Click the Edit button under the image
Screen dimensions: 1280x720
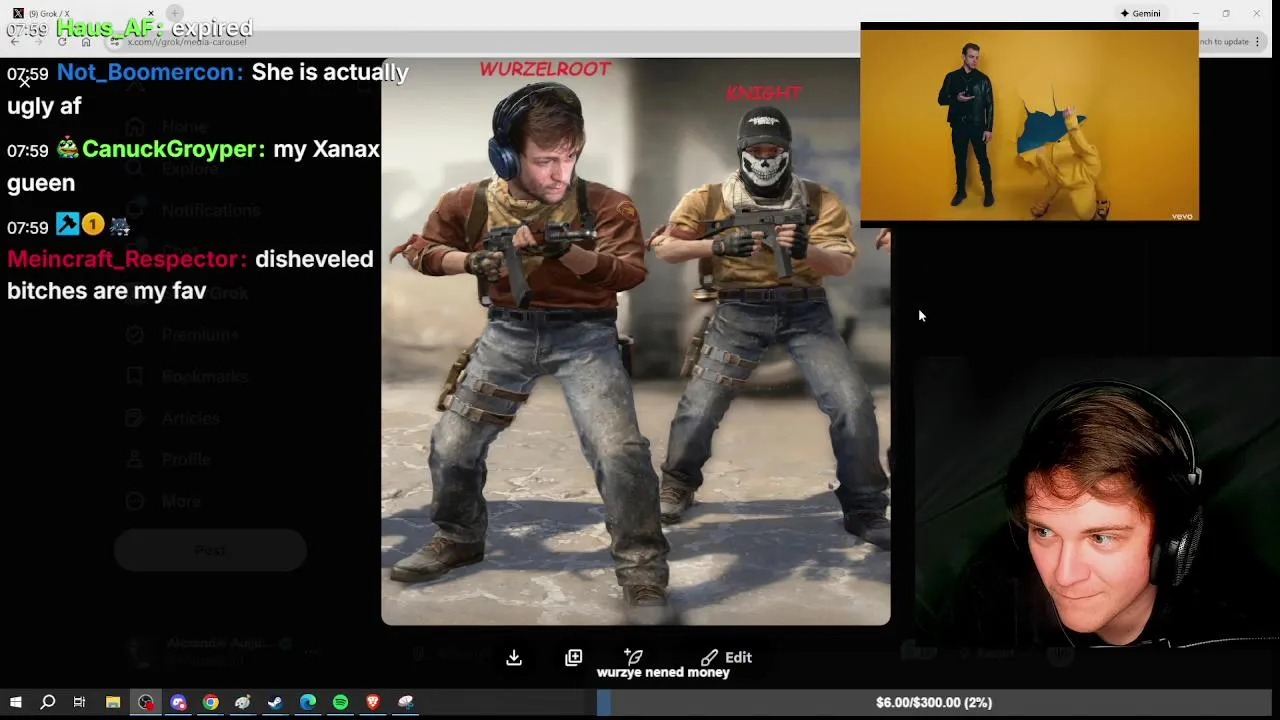click(726, 657)
